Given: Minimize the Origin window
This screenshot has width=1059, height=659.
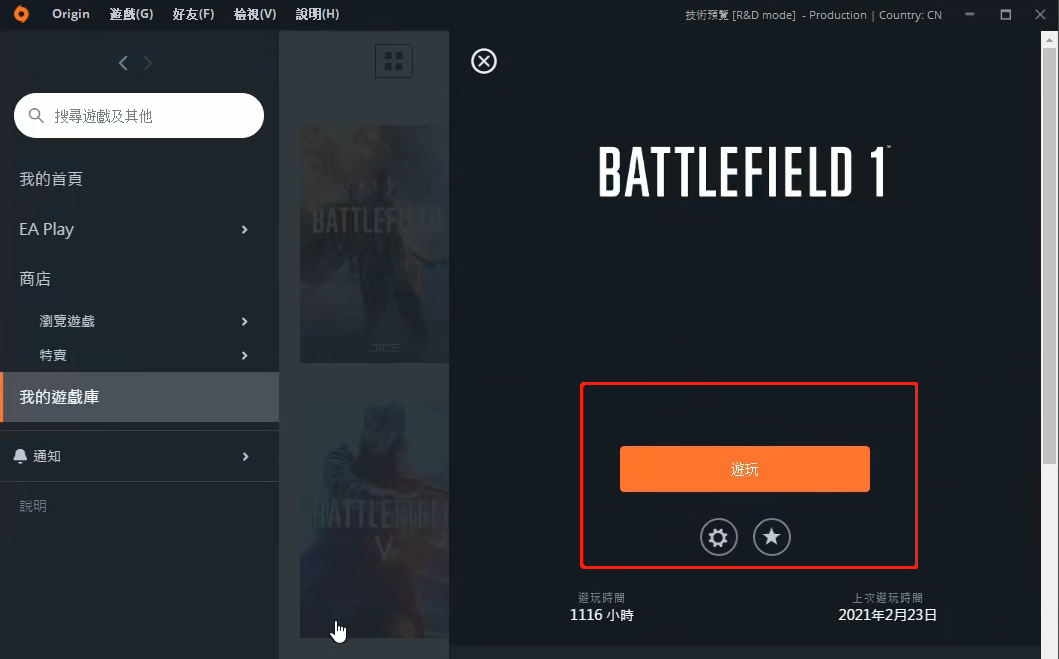Looking at the screenshot, I should pyautogui.click(x=970, y=14).
